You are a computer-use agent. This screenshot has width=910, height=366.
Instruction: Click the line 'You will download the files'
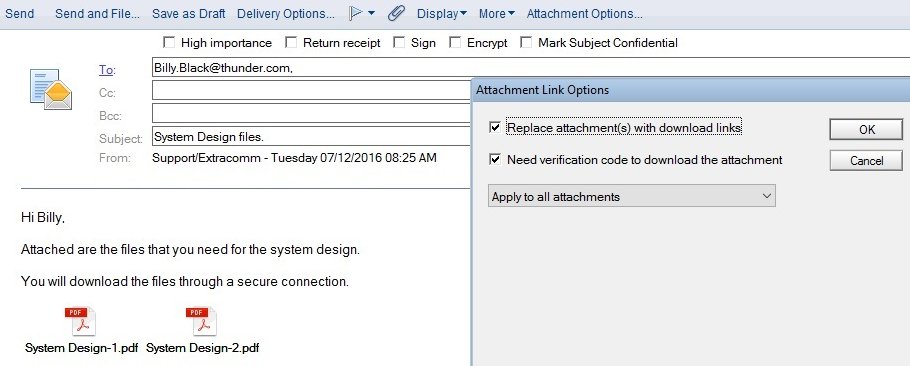(185, 282)
